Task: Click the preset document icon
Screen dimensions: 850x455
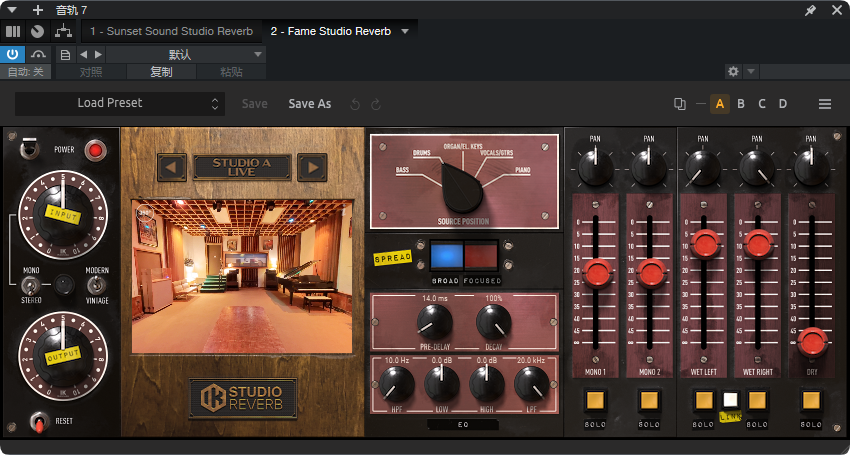Action: point(66,55)
